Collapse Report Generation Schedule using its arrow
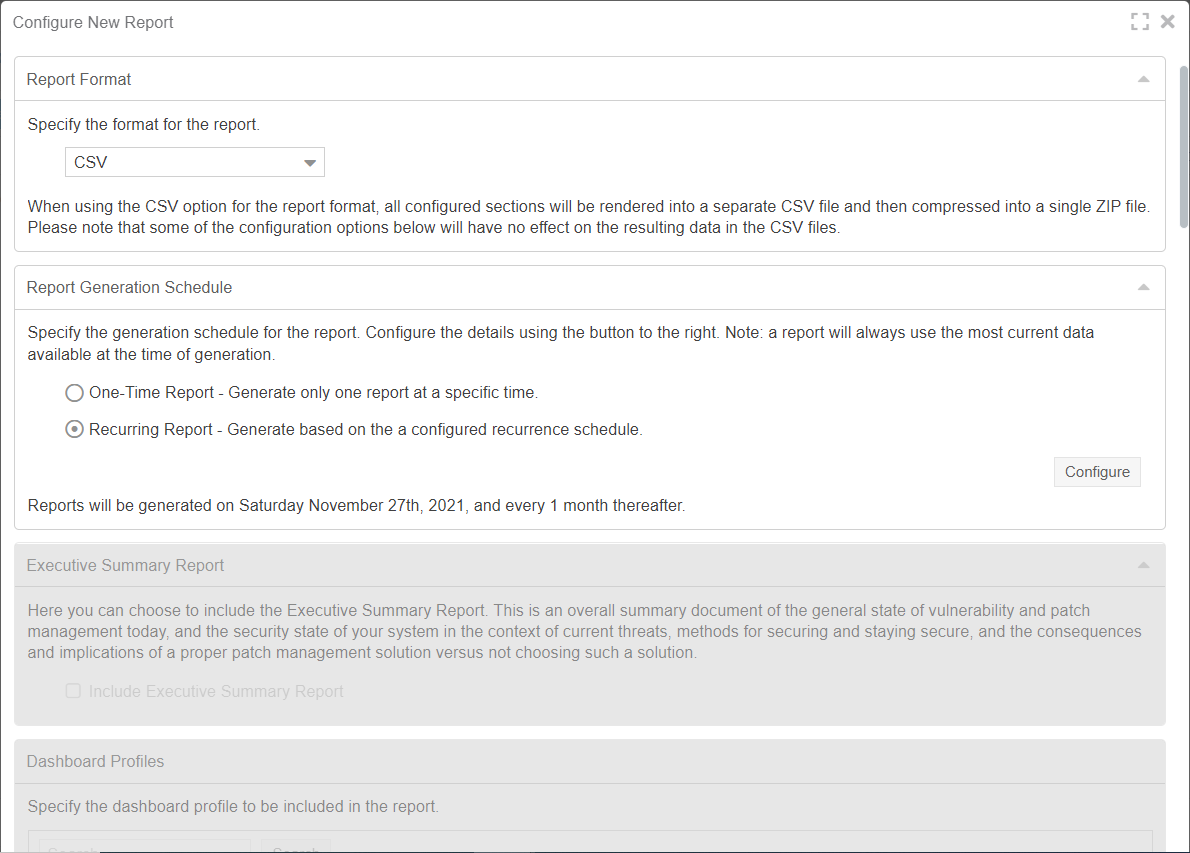The width and height of the screenshot is (1190, 853). point(1144,287)
